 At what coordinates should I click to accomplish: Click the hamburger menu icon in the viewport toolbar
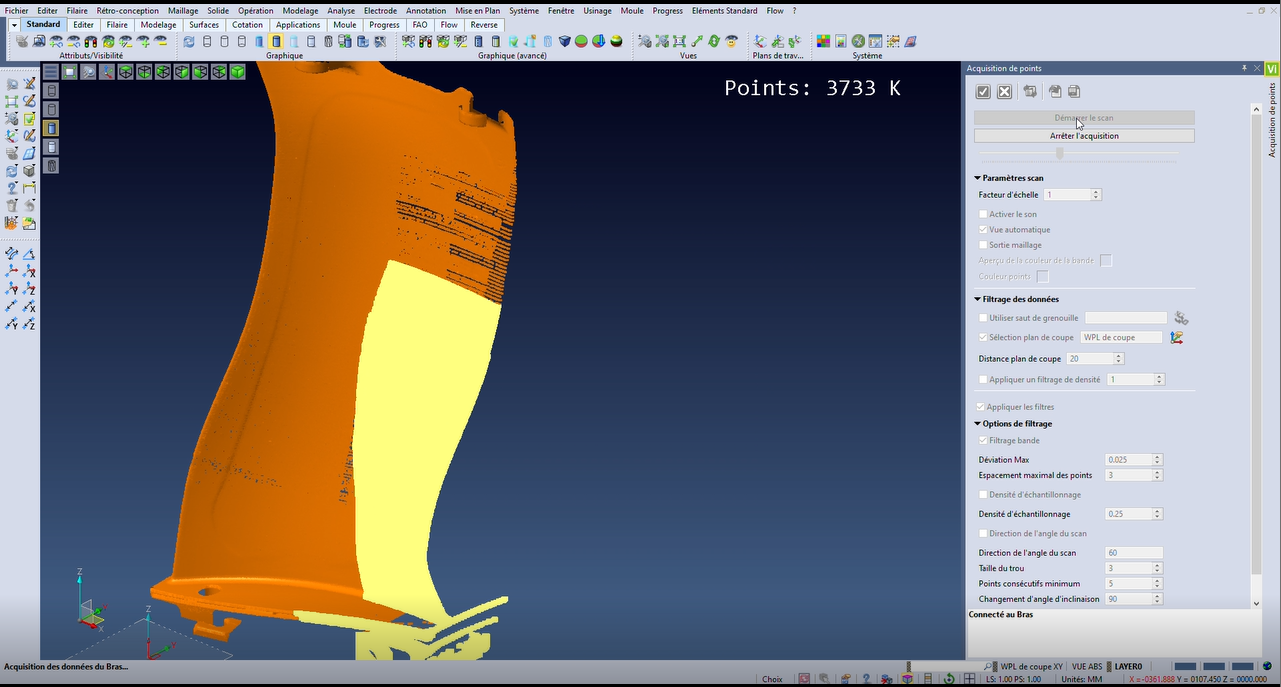pos(51,72)
